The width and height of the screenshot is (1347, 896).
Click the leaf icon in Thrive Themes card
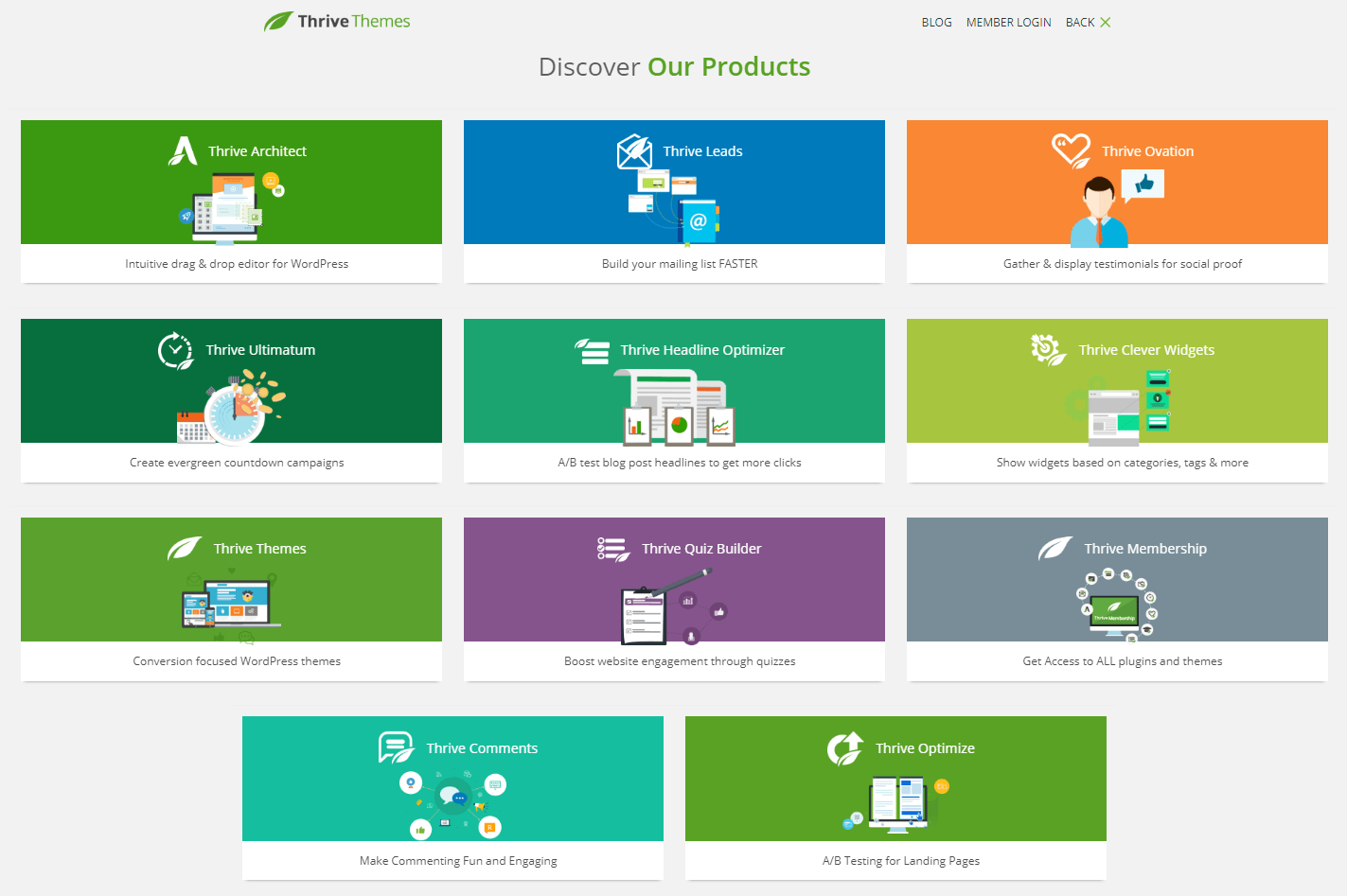[185, 549]
